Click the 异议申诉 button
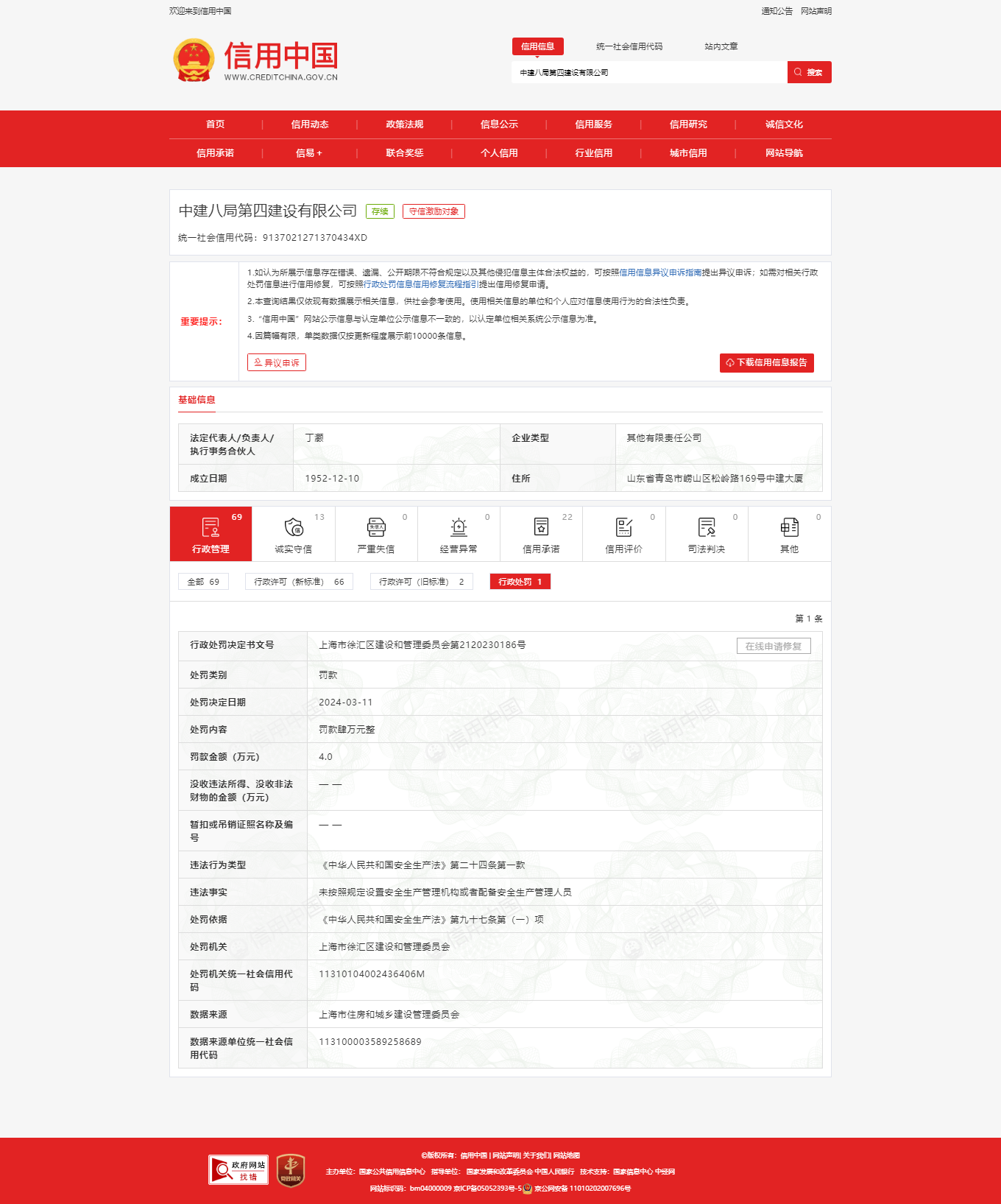The image size is (1001, 1204). tap(277, 362)
